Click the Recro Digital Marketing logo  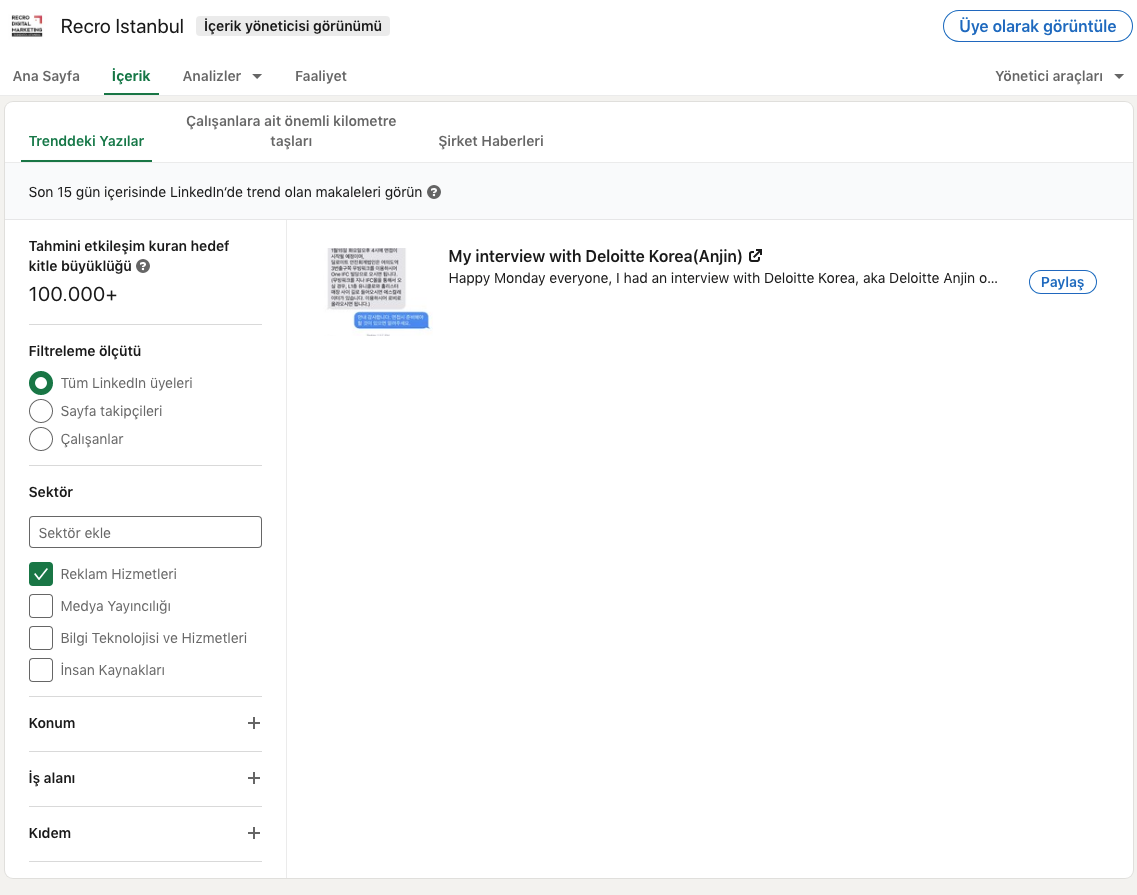pyautogui.click(x=27, y=26)
